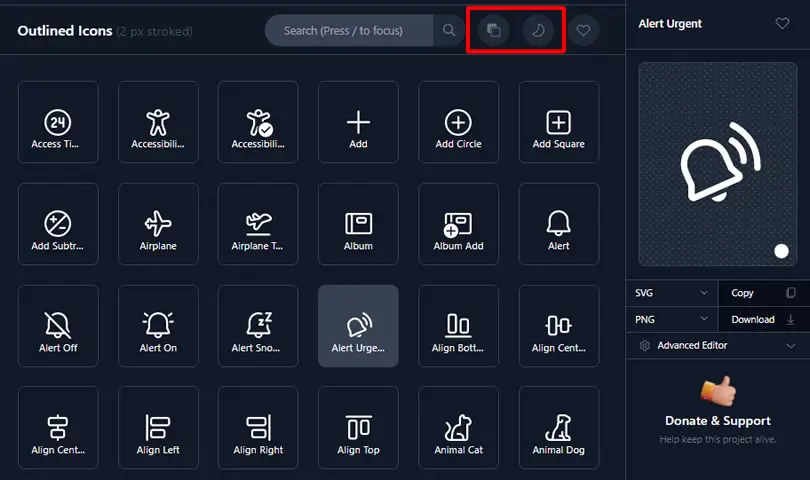Screen dimensions: 810x480
Task: Click the white color dot on the preview
Action: tap(781, 251)
